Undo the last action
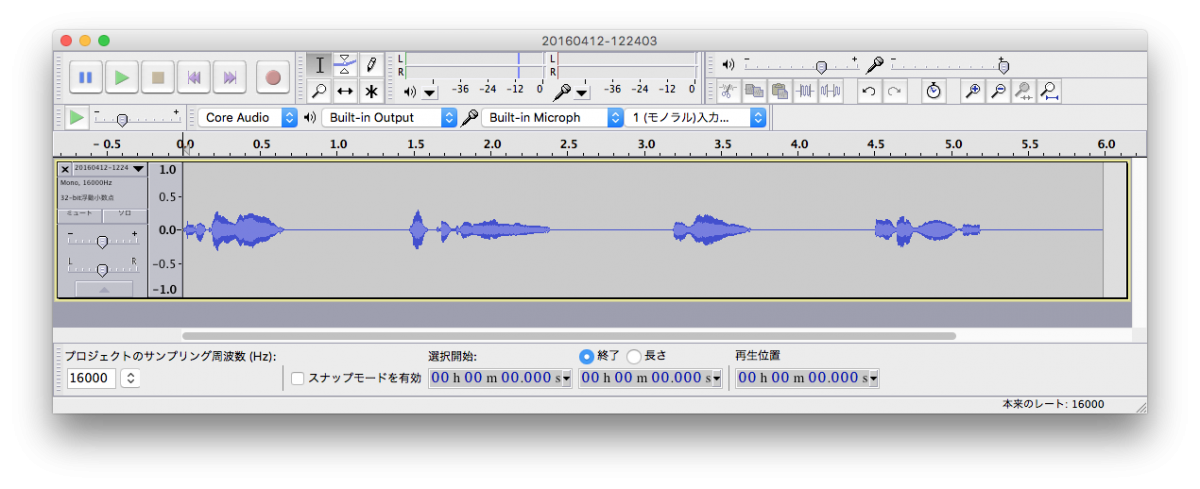The height and width of the screenshot is (489, 1200). click(x=869, y=91)
